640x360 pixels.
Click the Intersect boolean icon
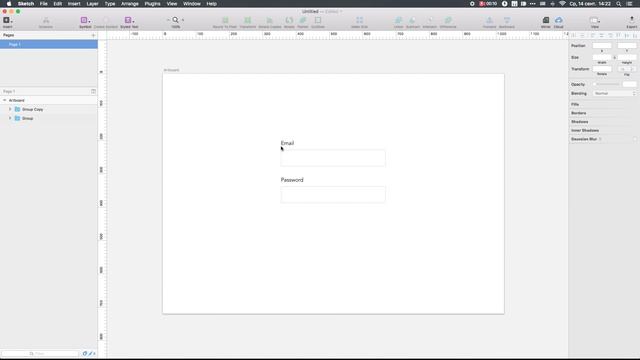tap(430, 20)
